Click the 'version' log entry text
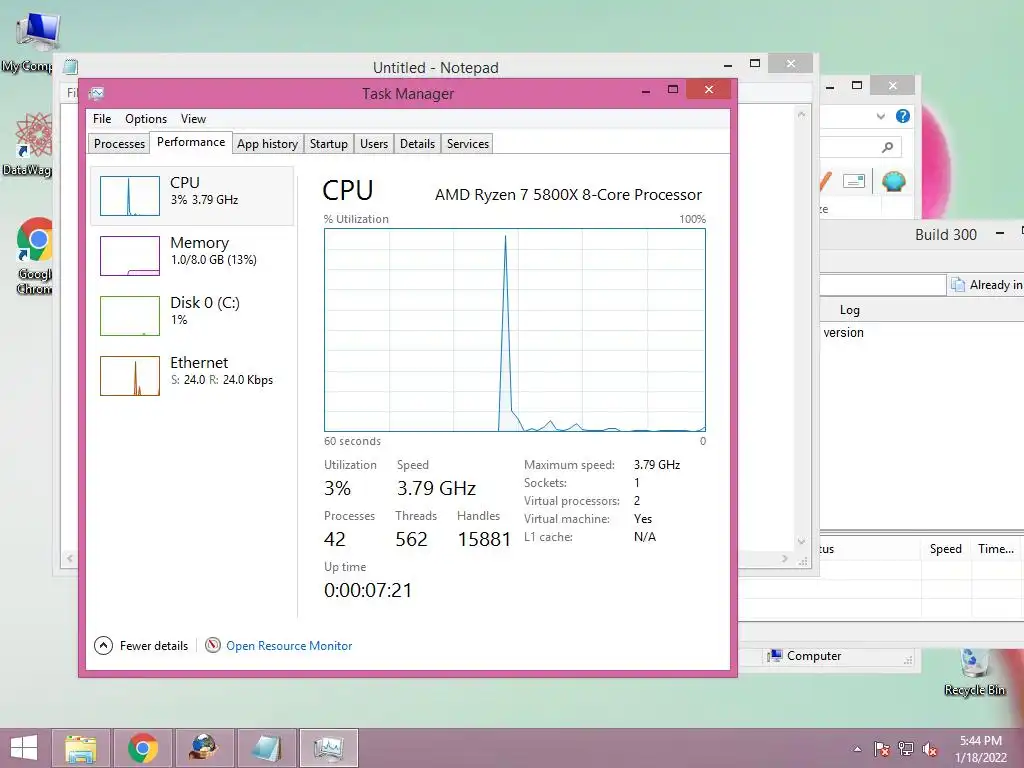 click(x=843, y=332)
